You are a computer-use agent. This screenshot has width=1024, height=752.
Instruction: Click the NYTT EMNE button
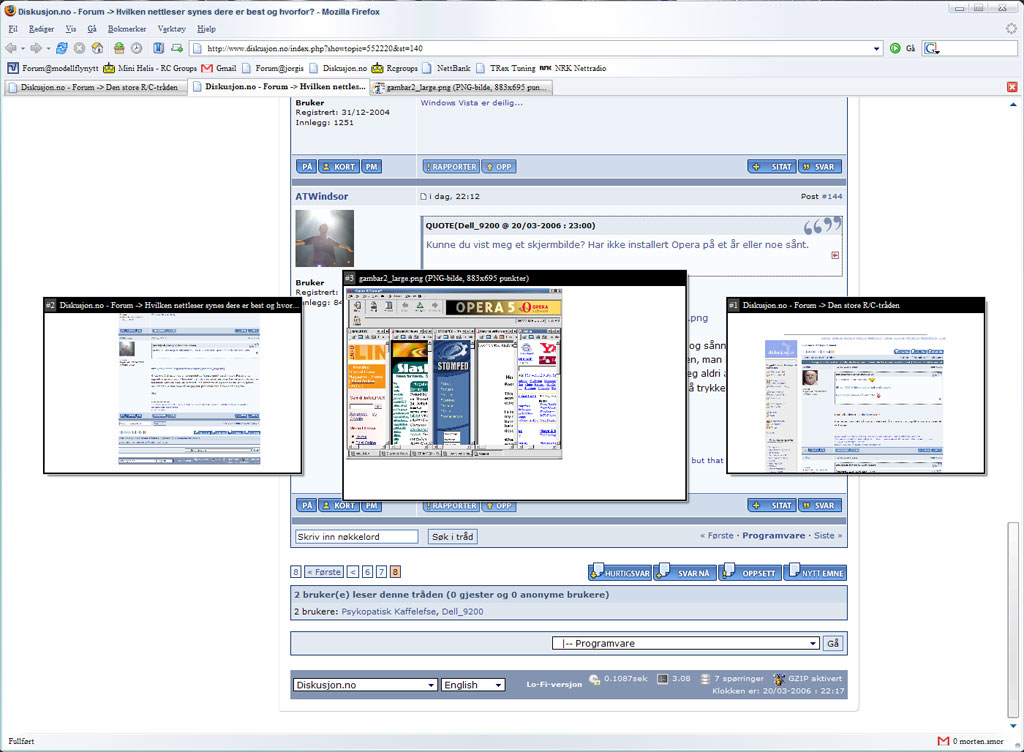click(815, 572)
